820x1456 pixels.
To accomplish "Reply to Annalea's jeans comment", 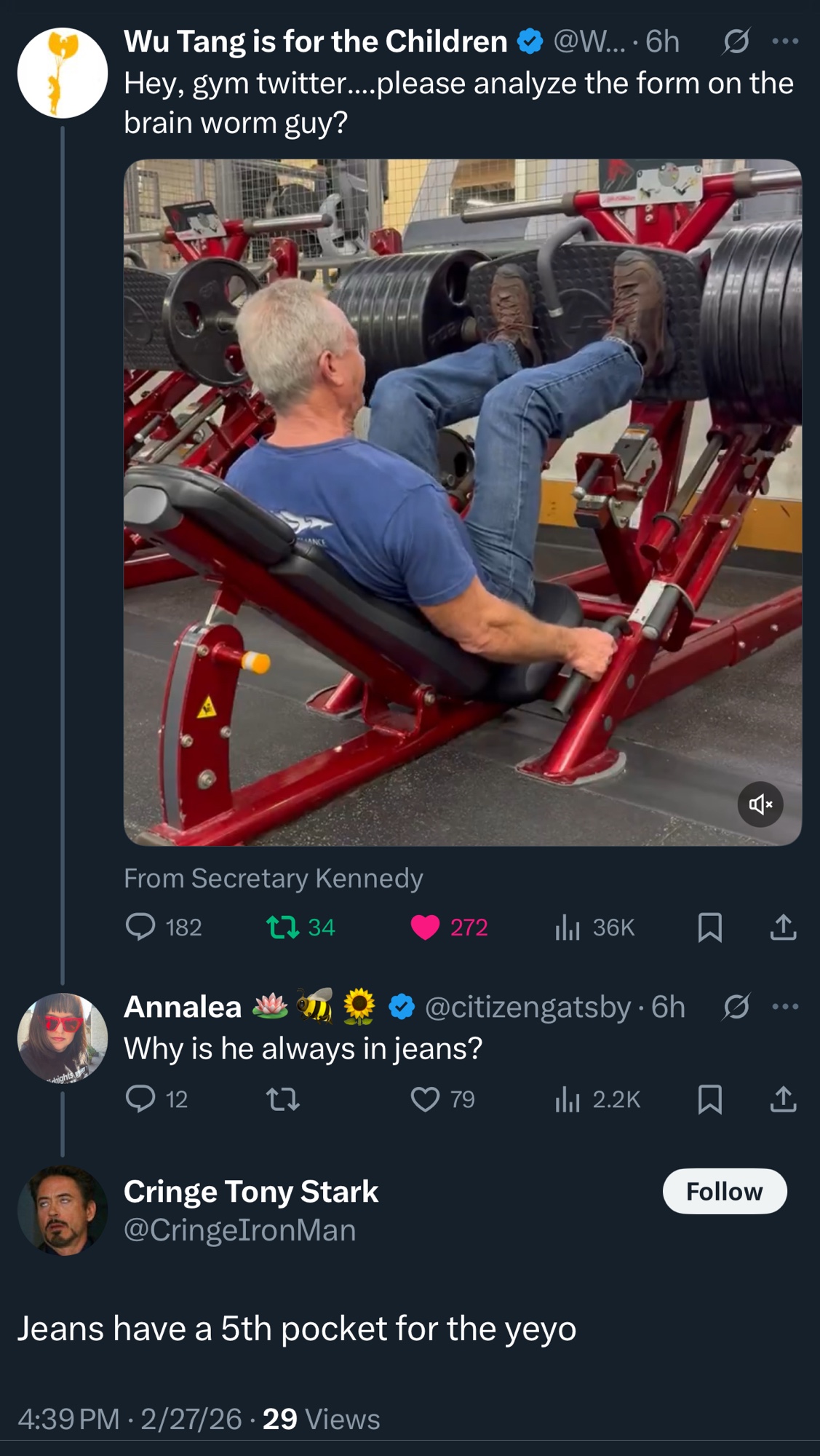I will (140, 1099).
